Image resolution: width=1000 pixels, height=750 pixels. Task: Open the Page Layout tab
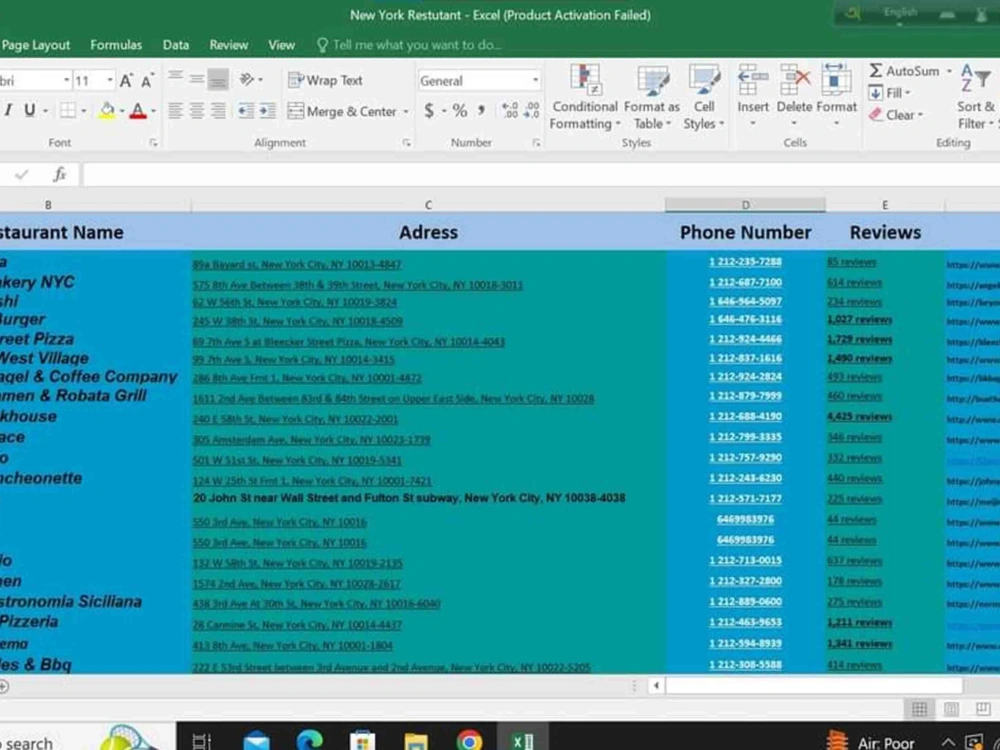[x=36, y=45]
